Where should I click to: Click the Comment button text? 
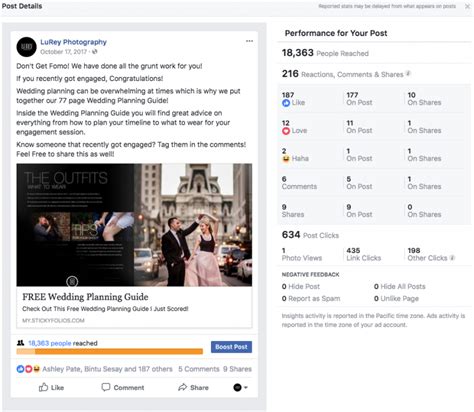coord(129,387)
